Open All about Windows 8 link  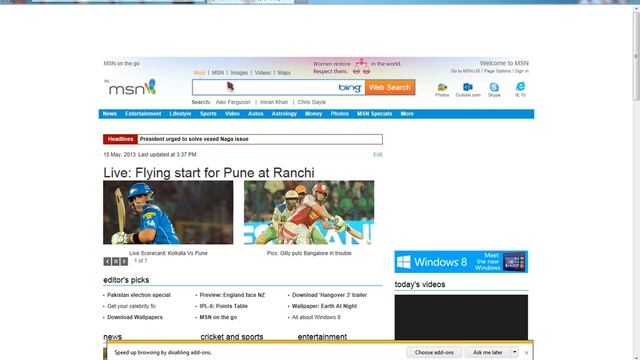pos(316,317)
